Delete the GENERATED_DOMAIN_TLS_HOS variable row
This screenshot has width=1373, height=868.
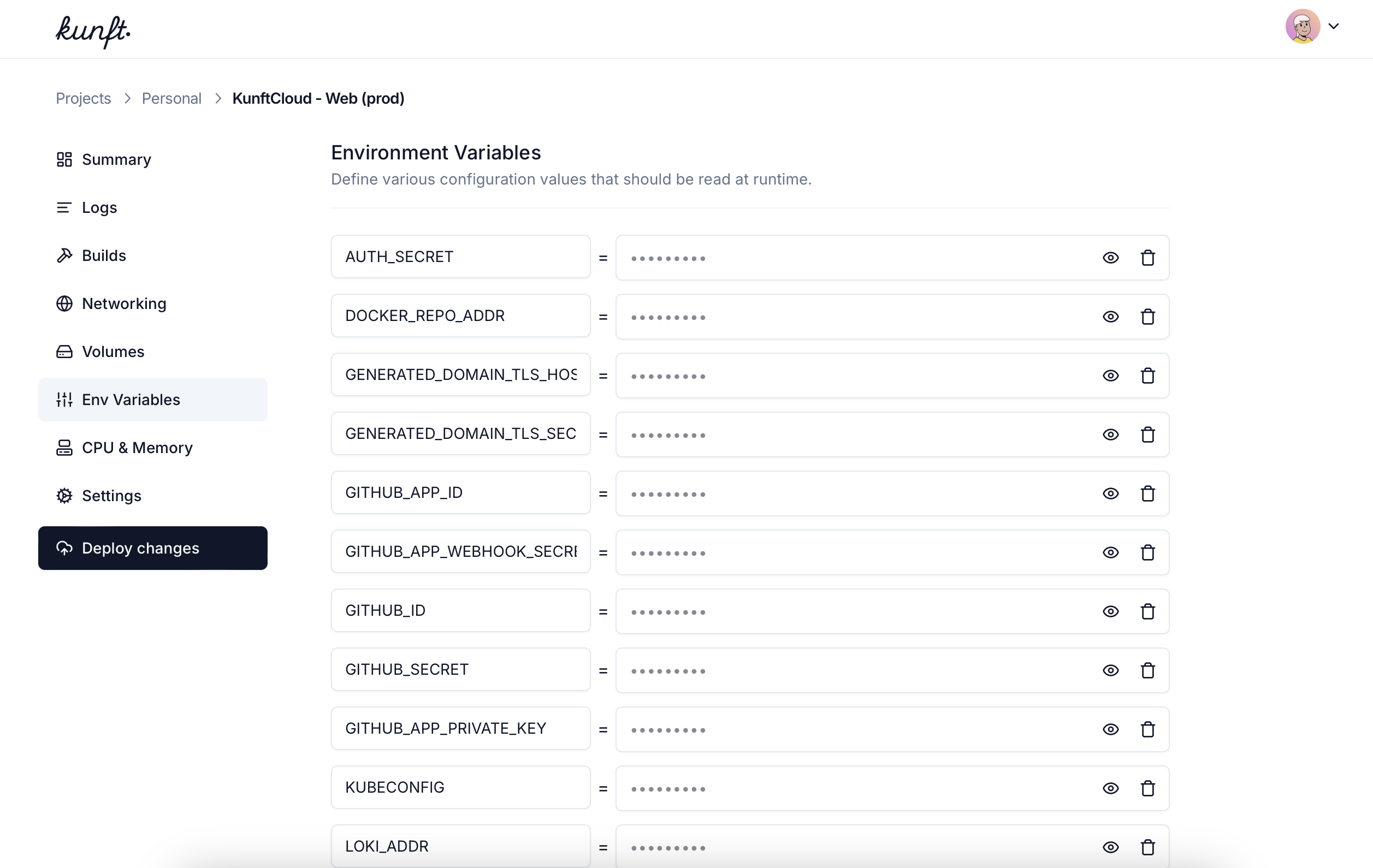click(1147, 376)
